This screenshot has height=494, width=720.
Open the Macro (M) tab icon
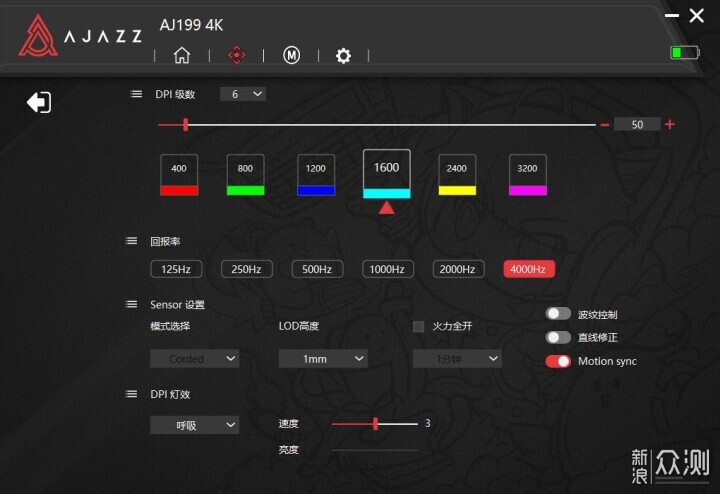291,55
